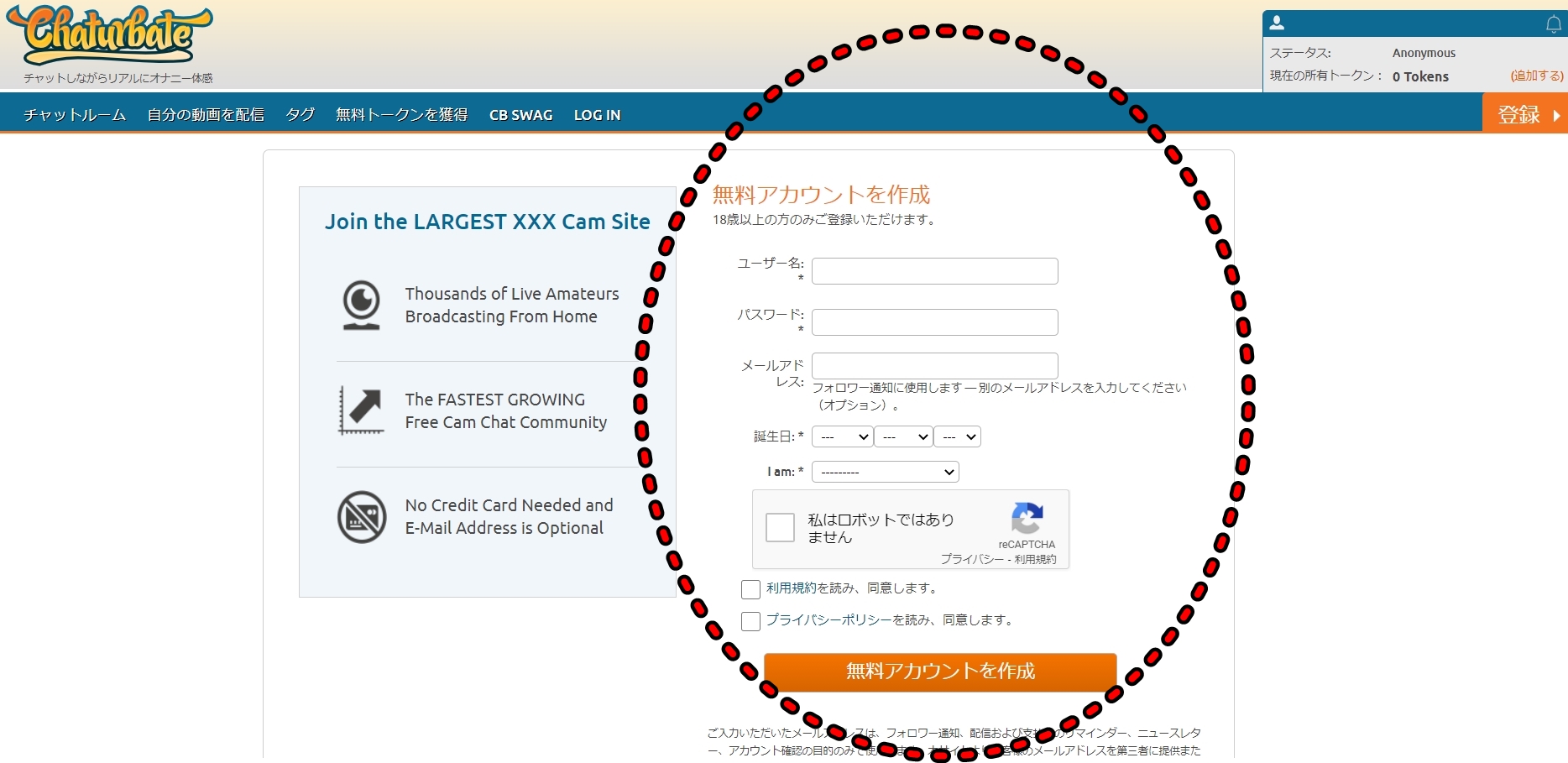1568x763 pixels.
Task: Open the first birthday dropdown
Action: tap(842, 436)
